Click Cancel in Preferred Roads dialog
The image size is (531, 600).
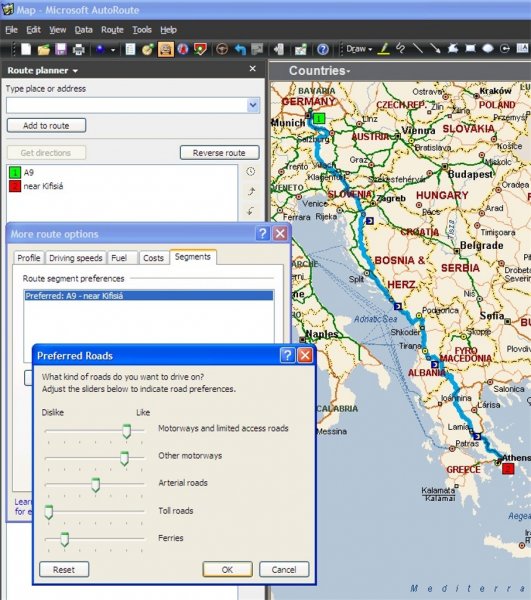(x=284, y=569)
